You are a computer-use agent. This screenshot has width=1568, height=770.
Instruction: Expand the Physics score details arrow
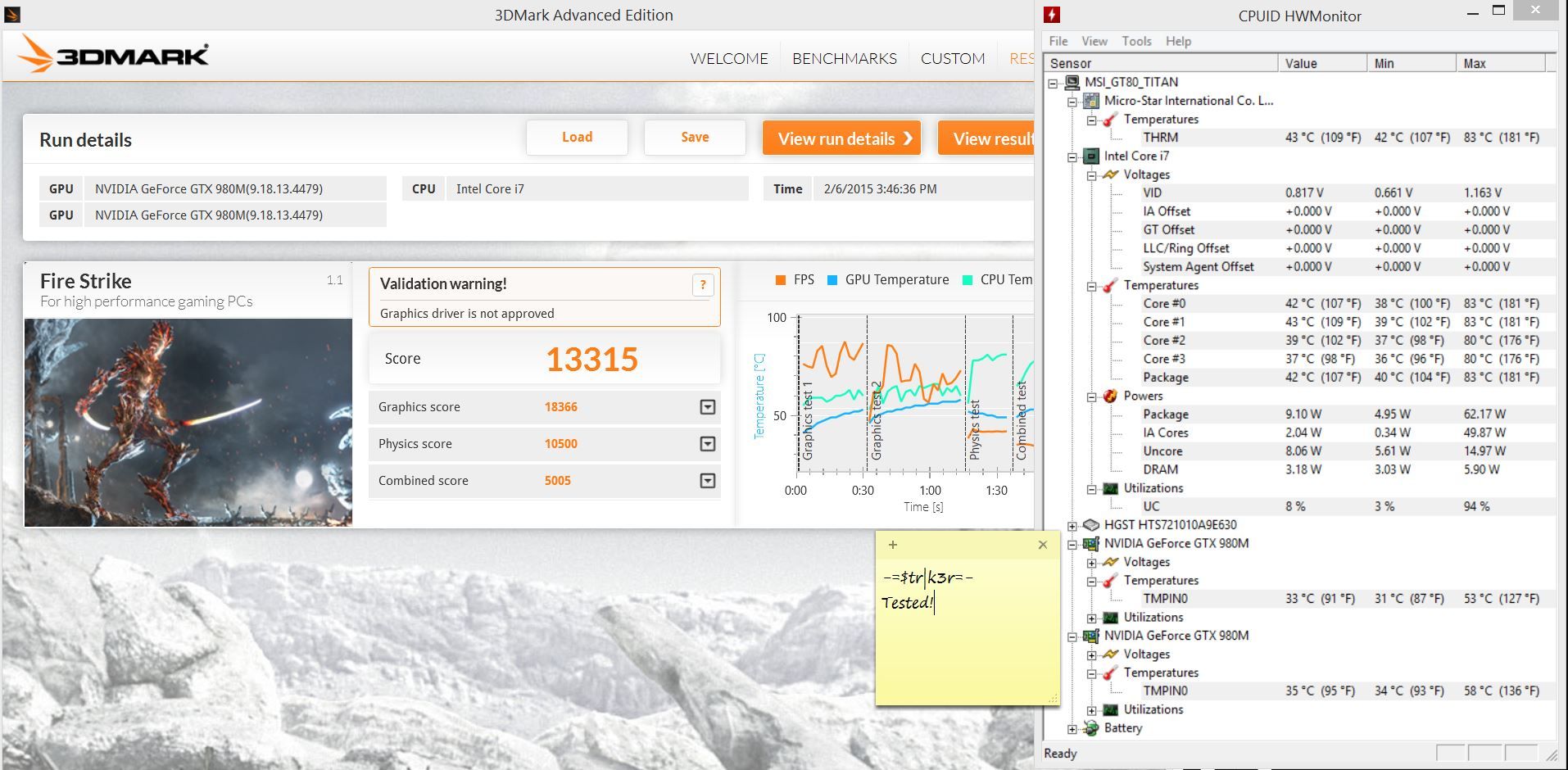tap(708, 444)
